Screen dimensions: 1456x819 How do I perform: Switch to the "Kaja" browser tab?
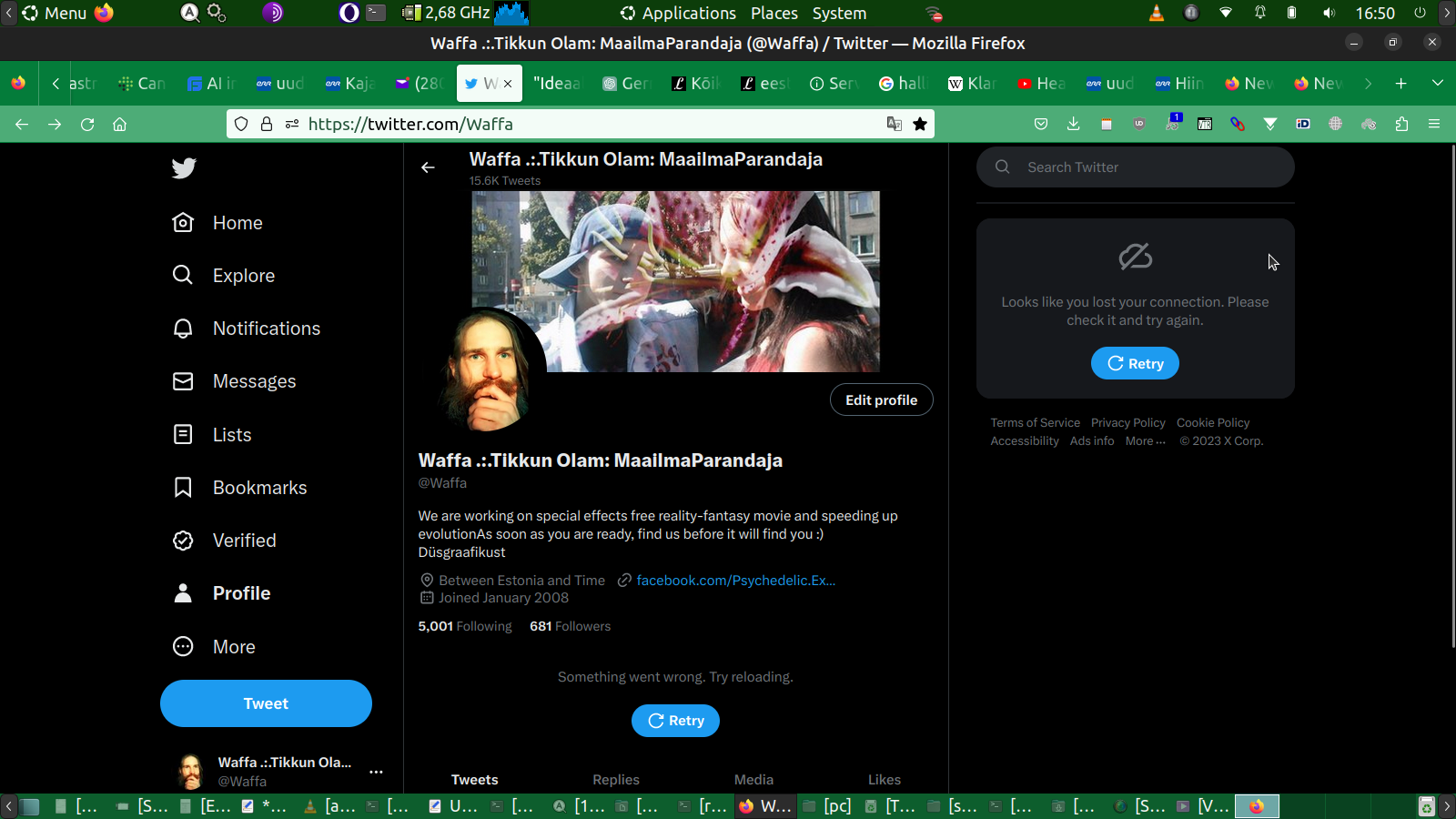click(x=350, y=84)
